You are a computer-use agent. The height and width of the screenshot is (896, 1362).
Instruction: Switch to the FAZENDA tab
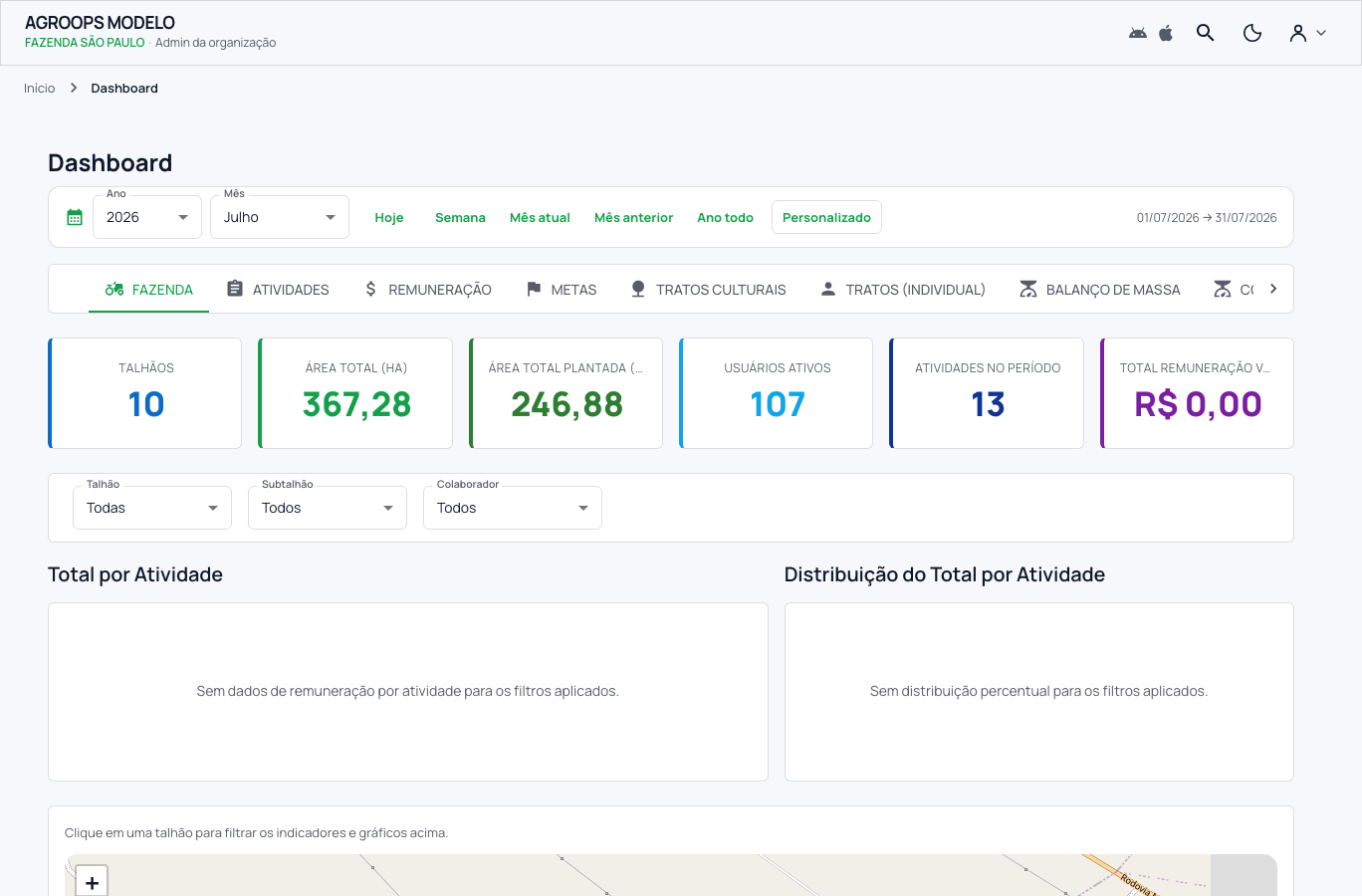[x=148, y=290]
